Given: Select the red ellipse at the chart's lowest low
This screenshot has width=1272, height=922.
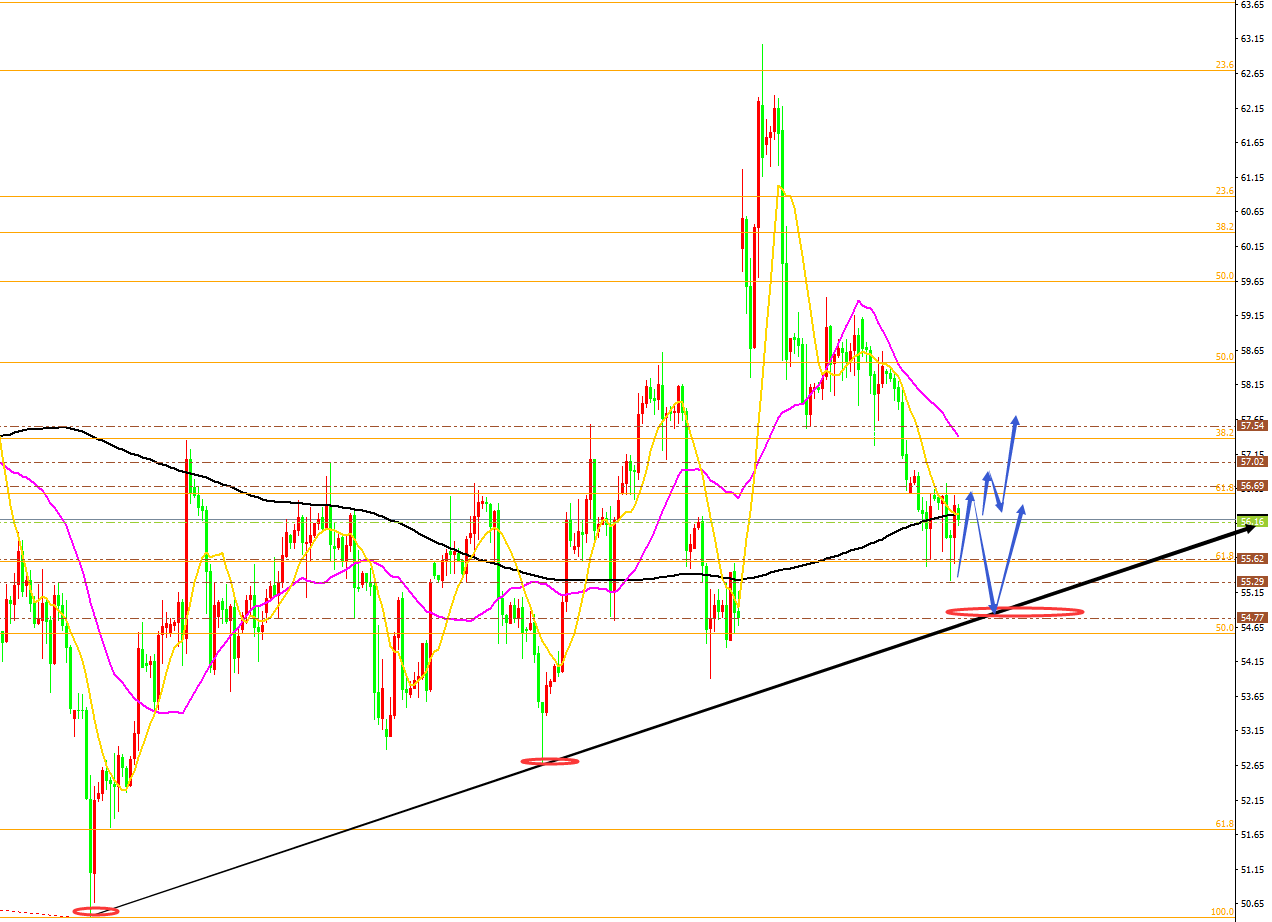Looking at the screenshot, I should click(96, 910).
